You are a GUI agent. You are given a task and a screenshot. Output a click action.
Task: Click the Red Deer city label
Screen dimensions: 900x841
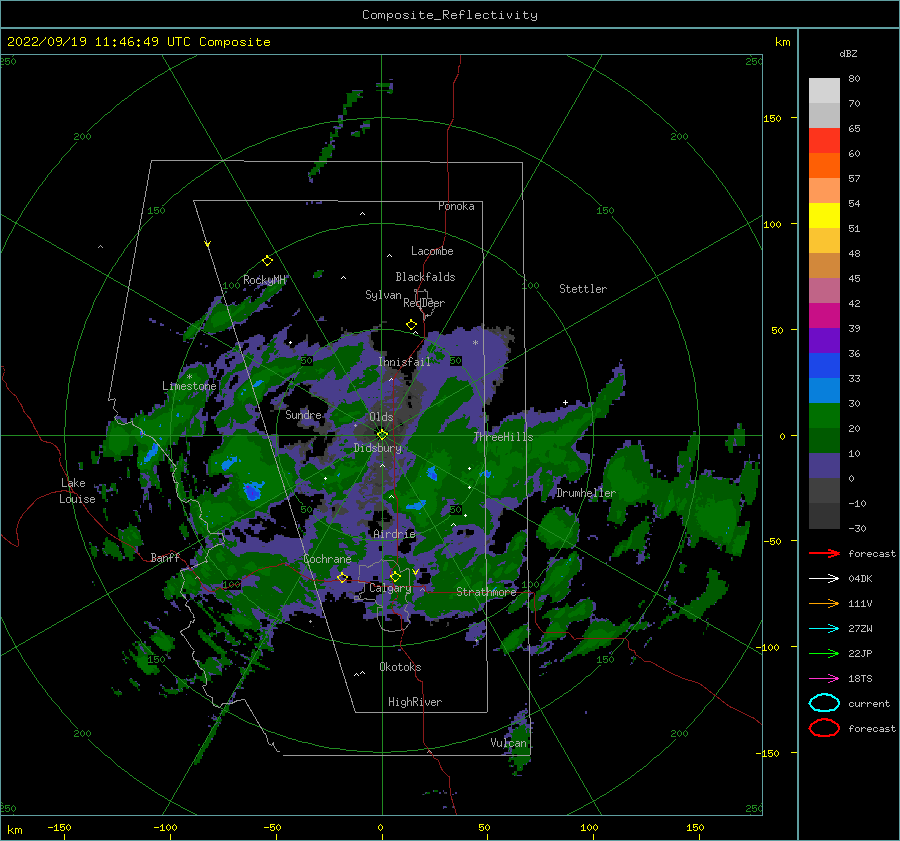coord(424,303)
